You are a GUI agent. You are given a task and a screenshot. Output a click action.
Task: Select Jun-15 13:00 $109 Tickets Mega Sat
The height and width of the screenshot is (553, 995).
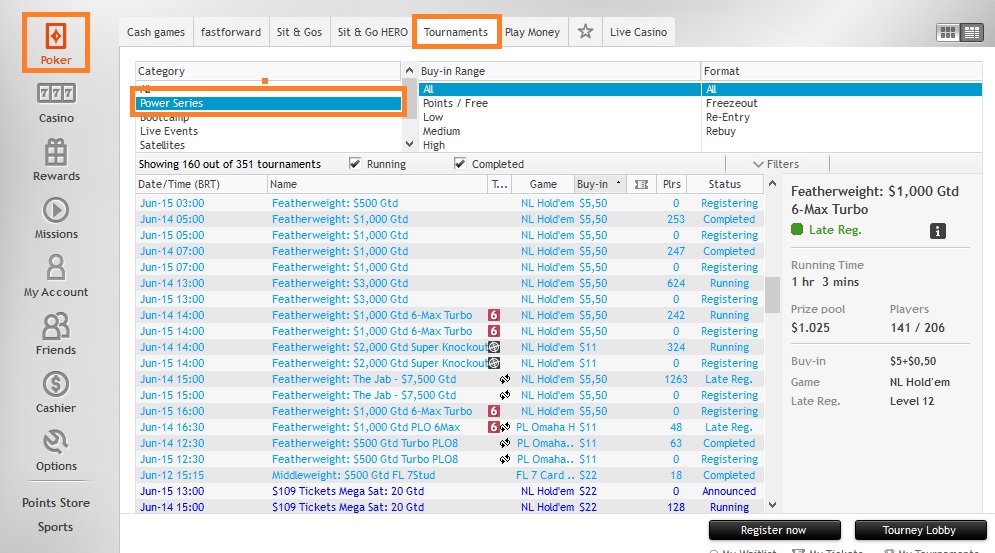pyautogui.click(x=449, y=491)
